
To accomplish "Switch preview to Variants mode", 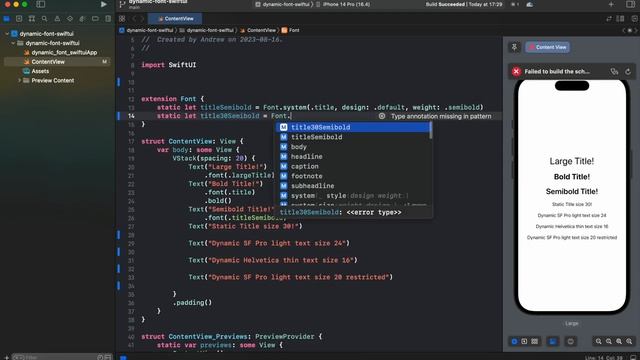I will [x=534, y=341].
